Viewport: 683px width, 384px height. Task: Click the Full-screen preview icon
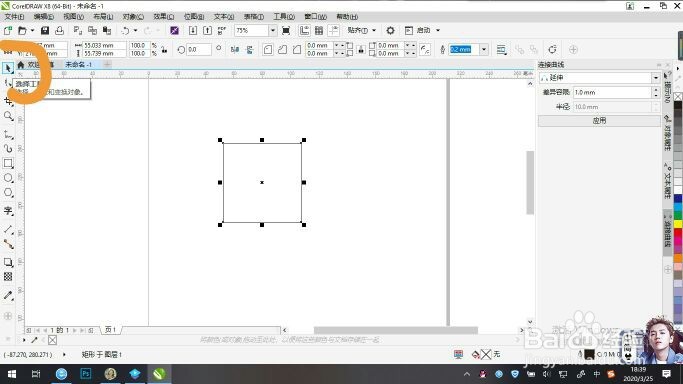(286, 30)
